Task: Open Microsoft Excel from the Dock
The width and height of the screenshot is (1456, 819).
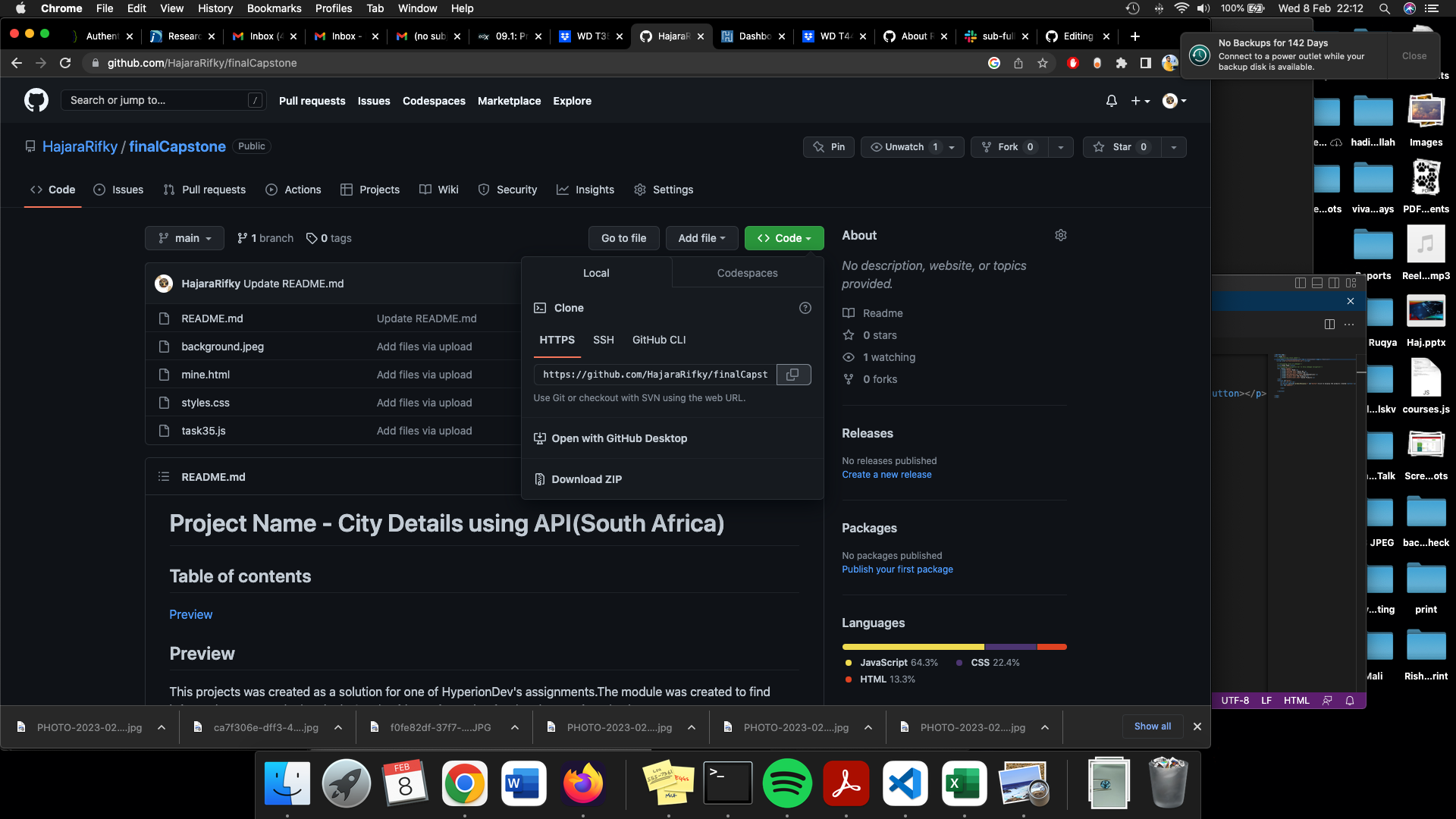Action: tap(964, 783)
